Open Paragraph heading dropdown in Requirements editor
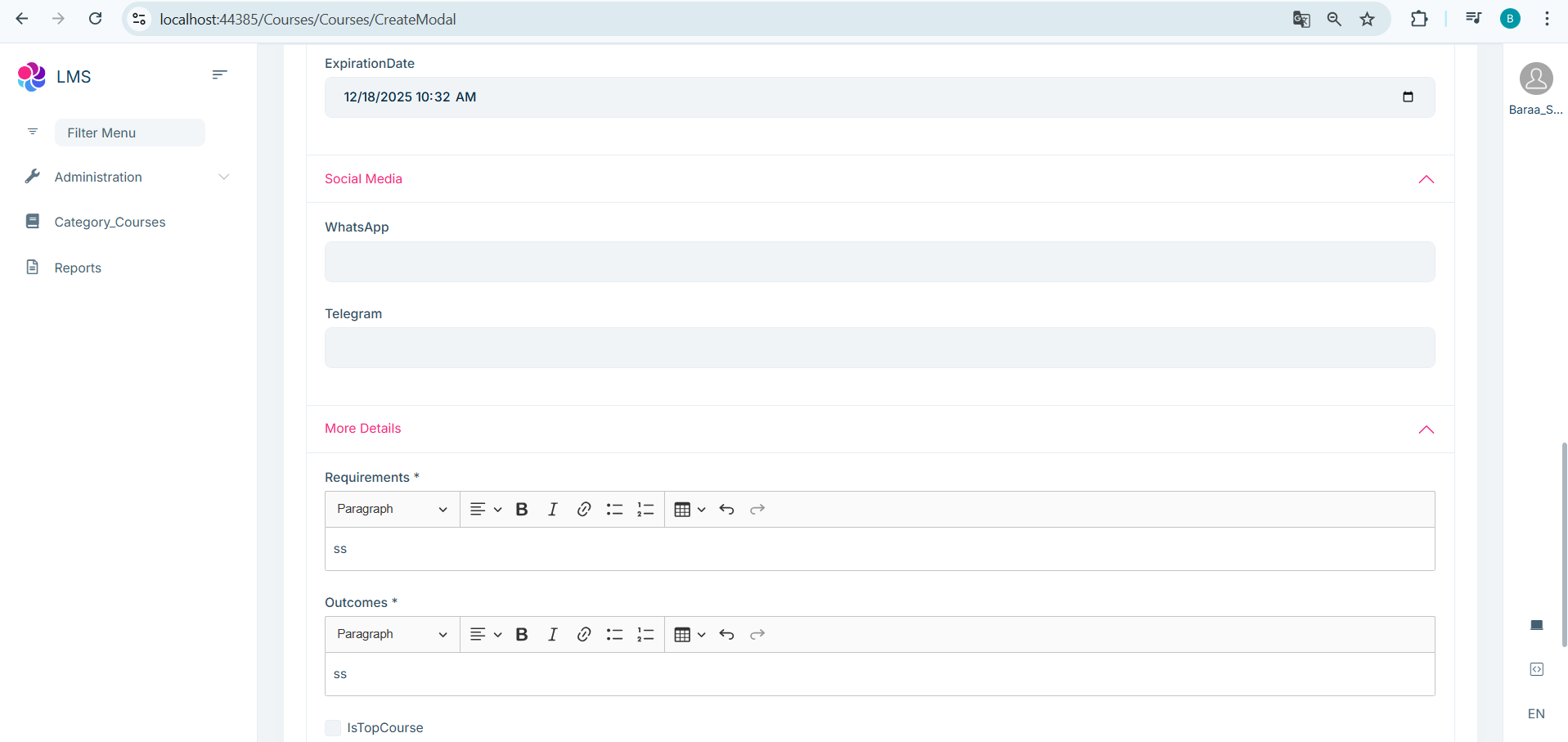This screenshot has height=742, width=1568. click(x=392, y=510)
